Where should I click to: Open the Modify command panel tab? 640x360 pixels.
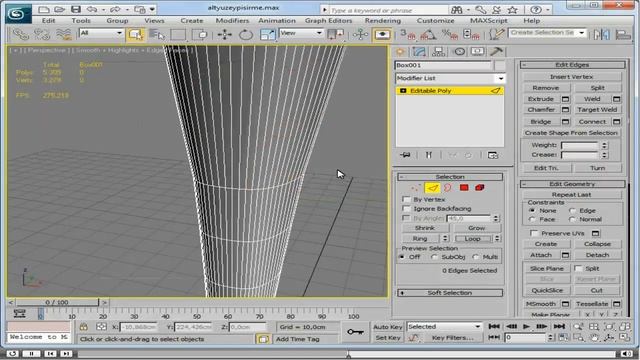click(x=419, y=52)
